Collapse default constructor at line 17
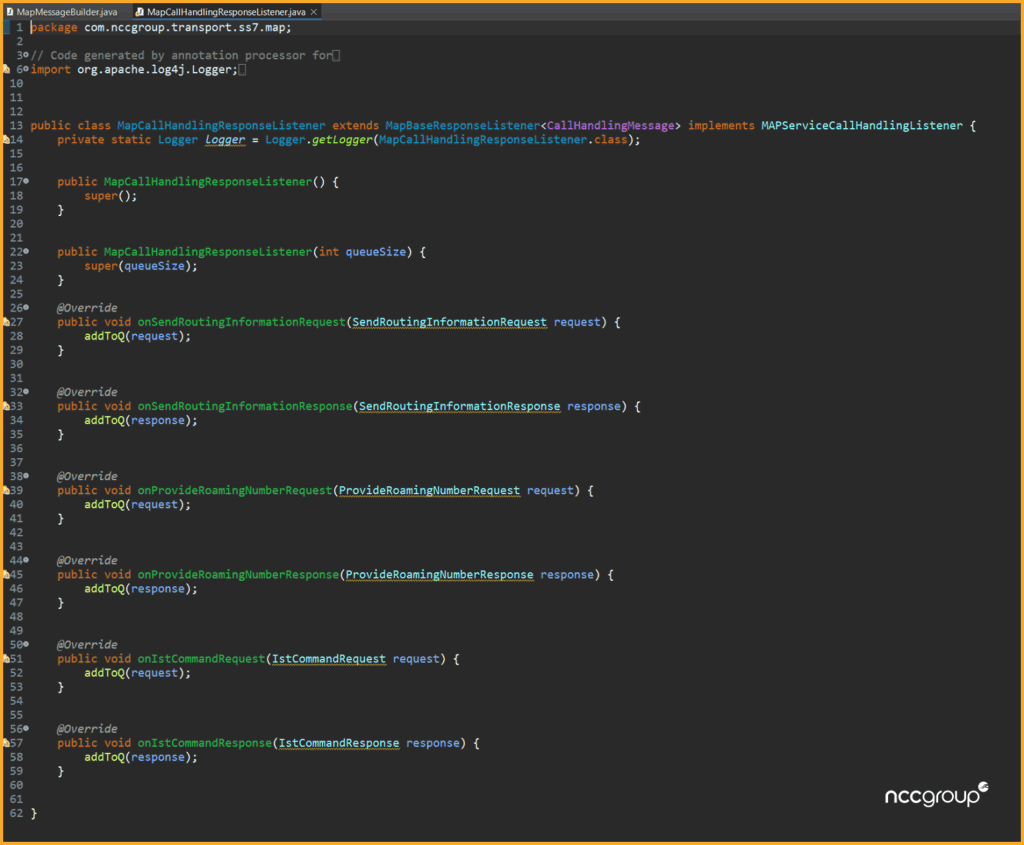Image resolution: width=1024 pixels, height=845 pixels. pos(26,181)
